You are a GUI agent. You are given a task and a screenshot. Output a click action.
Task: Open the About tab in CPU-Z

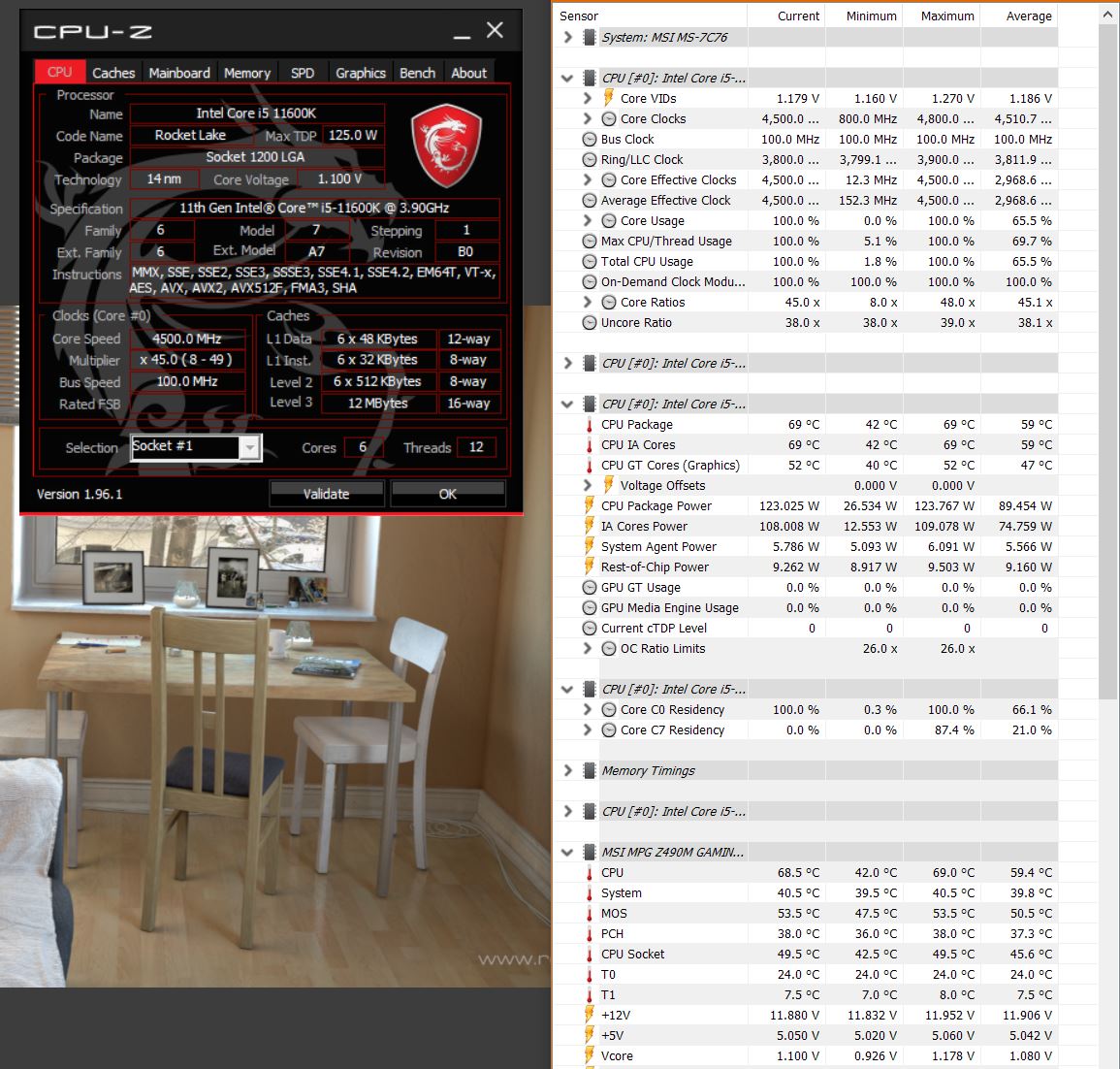[x=468, y=73]
